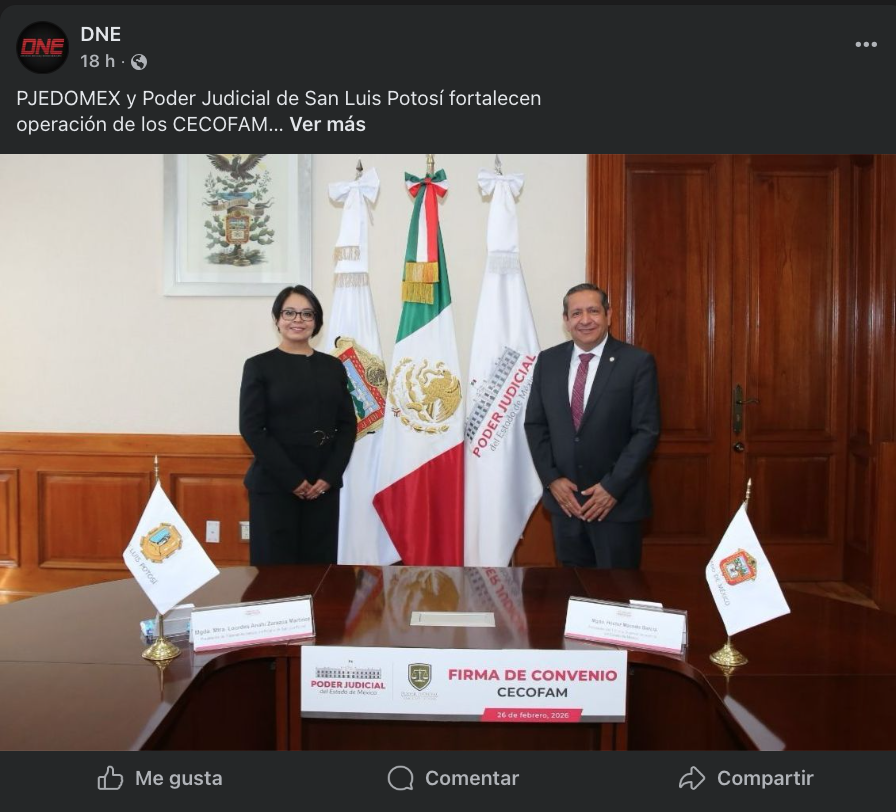Open the photo at the Mexican flag
Viewport: 896px width, 812px height.
[x=421, y=366]
